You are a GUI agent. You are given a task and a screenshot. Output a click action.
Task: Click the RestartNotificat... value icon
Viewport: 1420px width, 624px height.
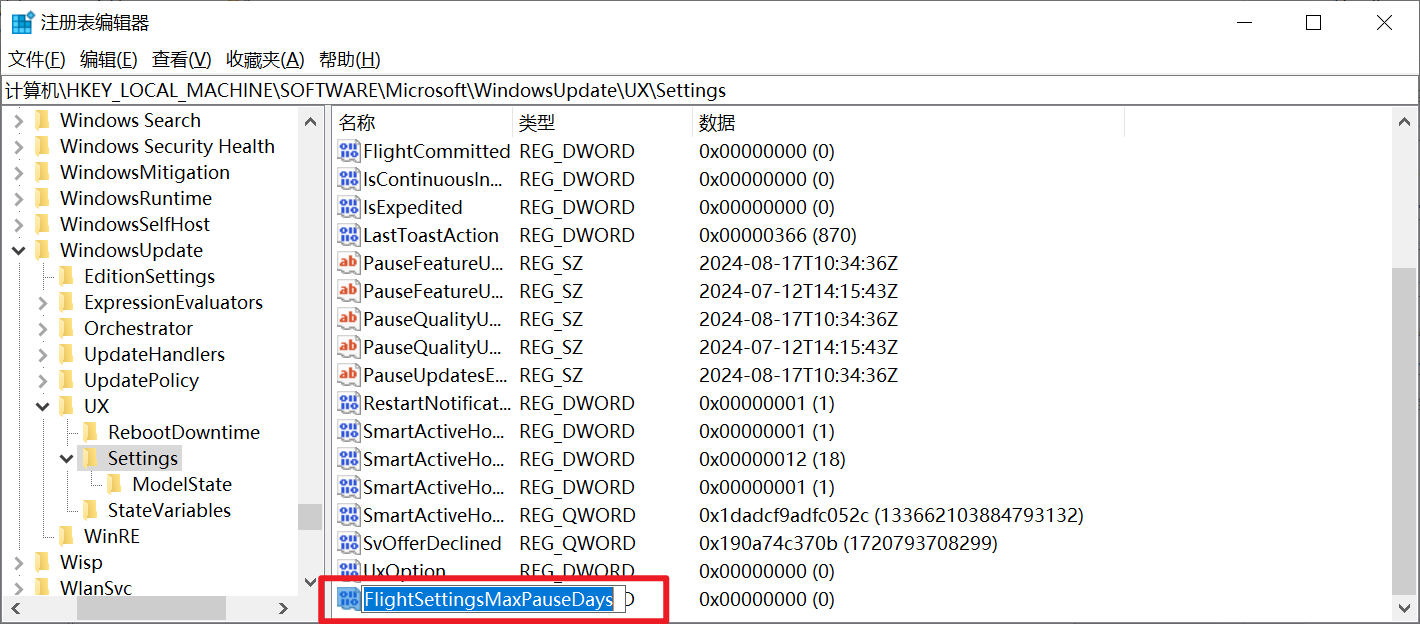348,403
